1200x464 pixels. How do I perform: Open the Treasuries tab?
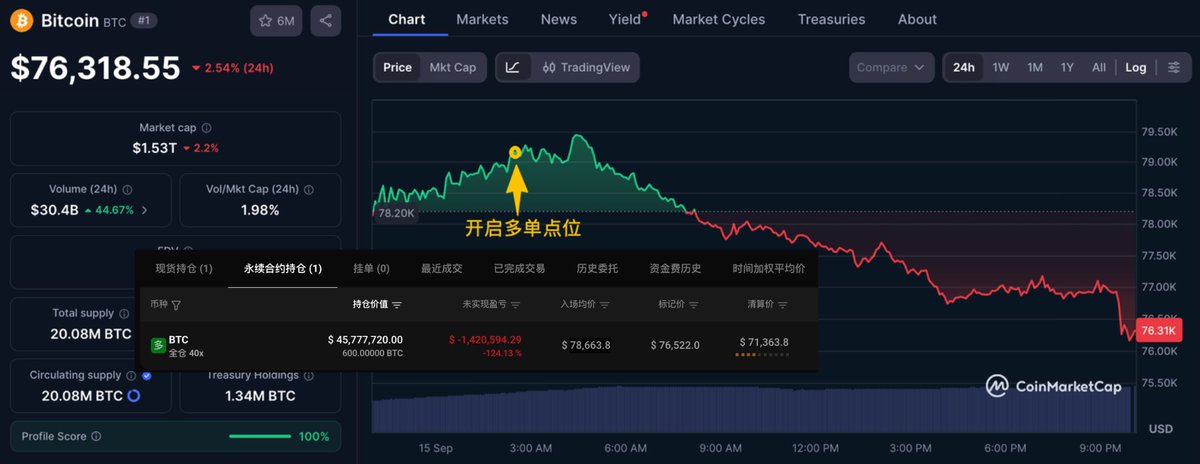pos(831,19)
